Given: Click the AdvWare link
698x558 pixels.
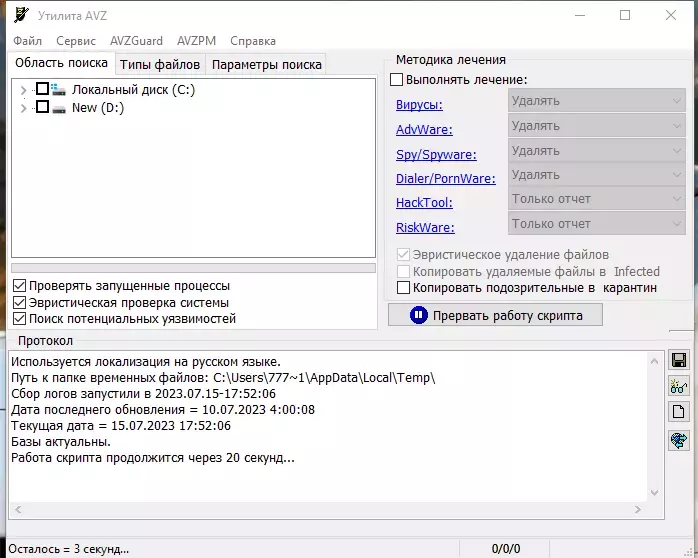Looking at the screenshot, I should pos(424,129).
